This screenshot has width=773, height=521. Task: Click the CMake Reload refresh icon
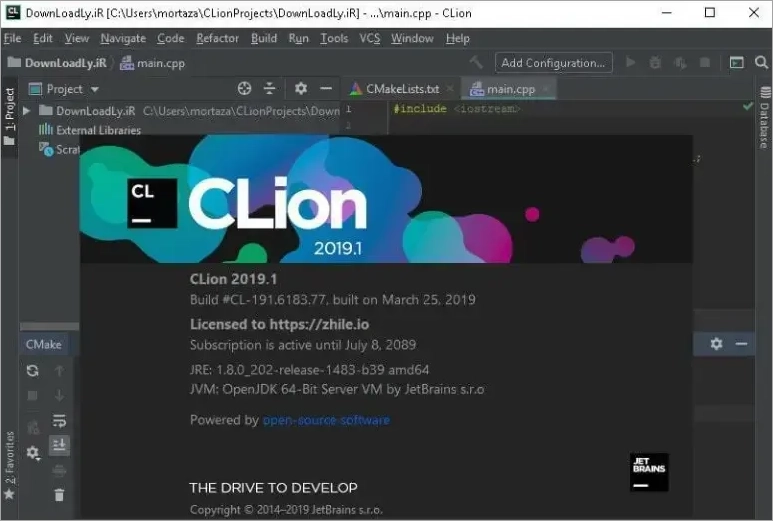coord(33,371)
